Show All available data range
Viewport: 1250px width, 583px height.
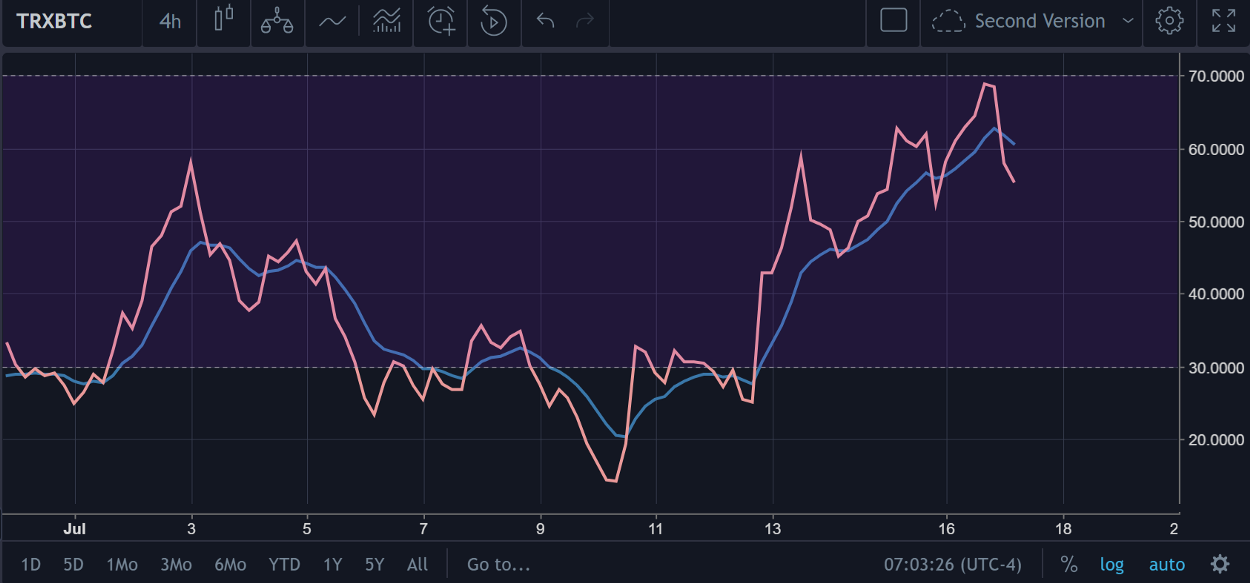point(417,565)
